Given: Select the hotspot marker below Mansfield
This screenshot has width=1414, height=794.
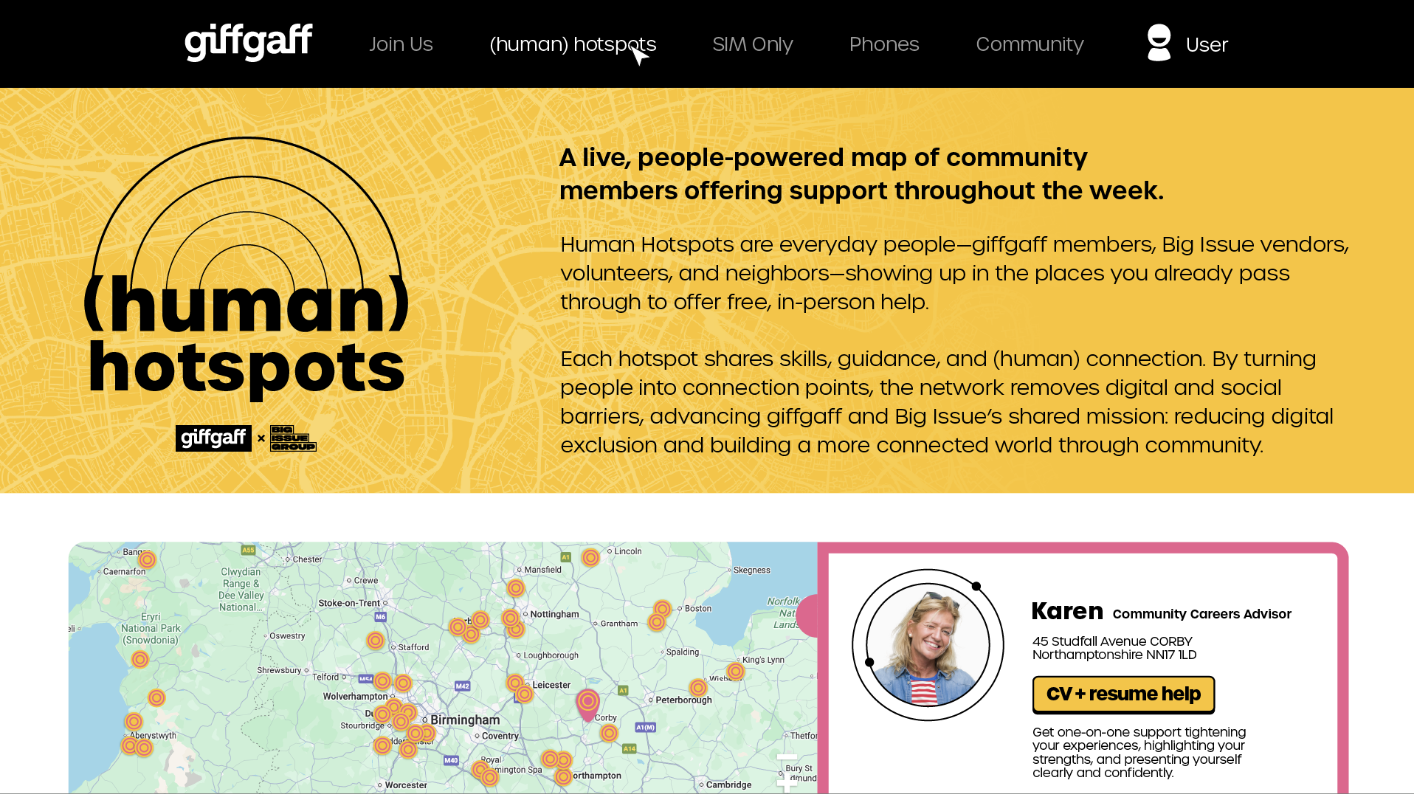Looking at the screenshot, I should pos(516,588).
